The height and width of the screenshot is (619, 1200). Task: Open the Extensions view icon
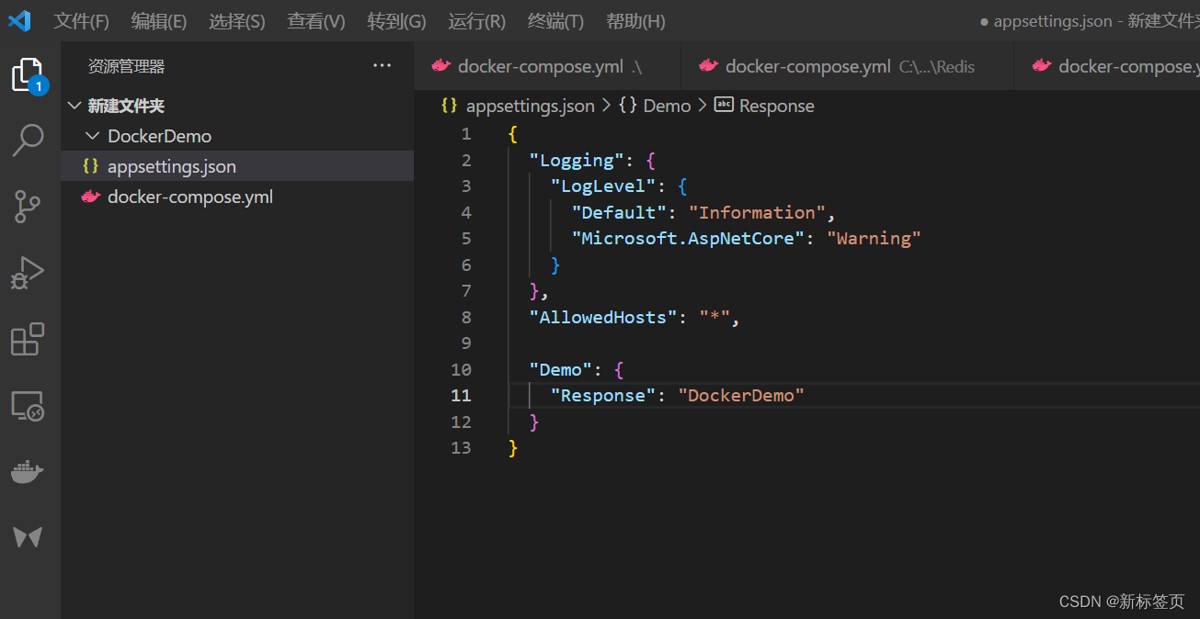(28, 340)
